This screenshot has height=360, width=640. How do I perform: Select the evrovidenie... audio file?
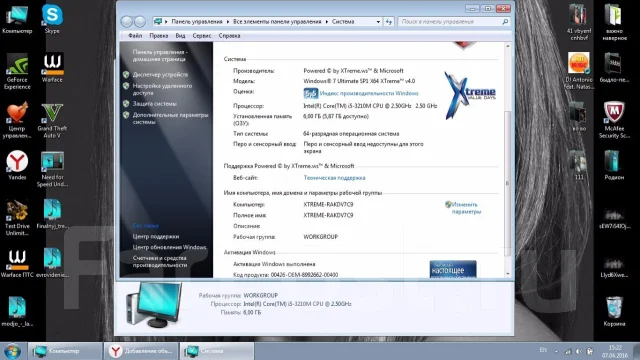point(52,263)
